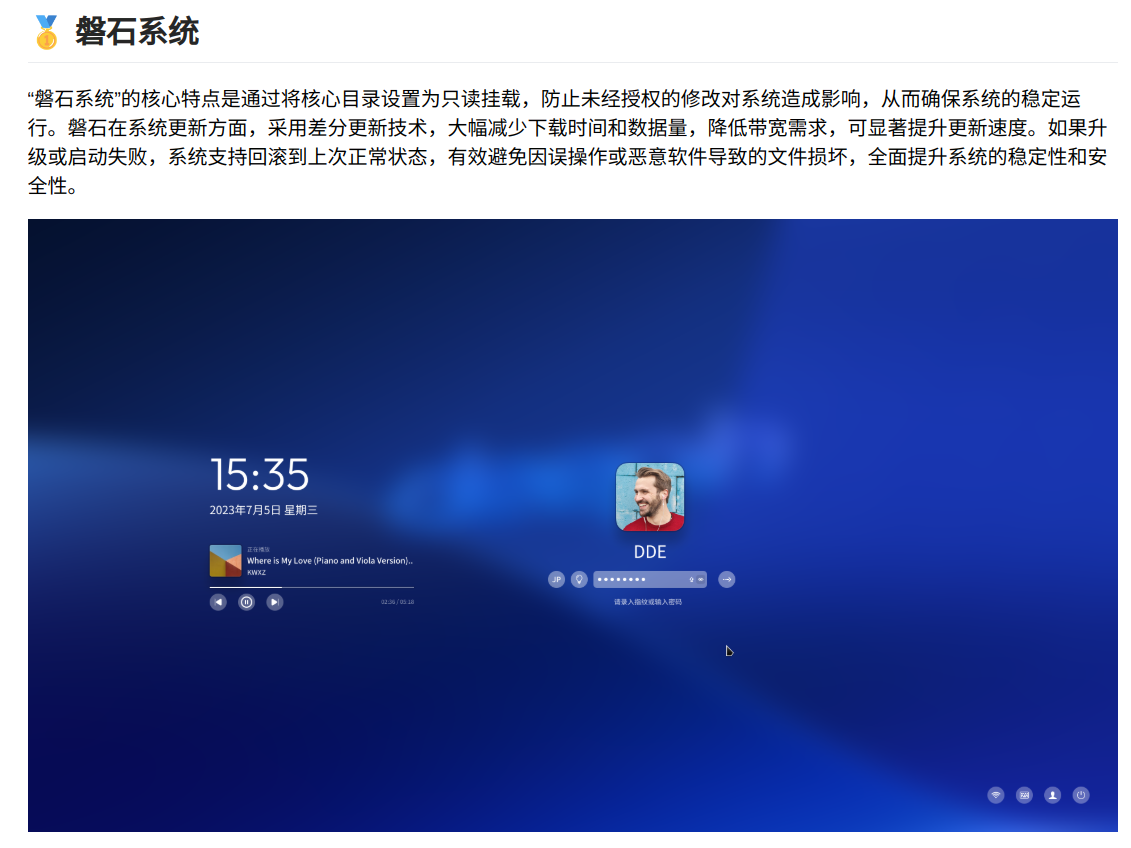Viewport: 1131px width, 848px height.
Task: Pause the currently playing song
Action: click(x=247, y=602)
